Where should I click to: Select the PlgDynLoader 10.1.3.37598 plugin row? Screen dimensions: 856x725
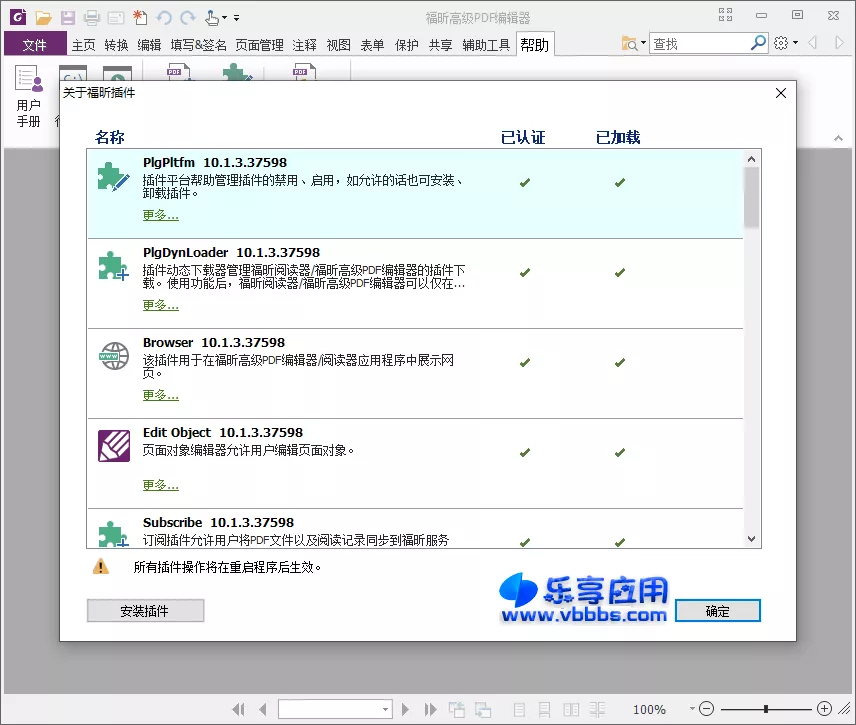415,283
